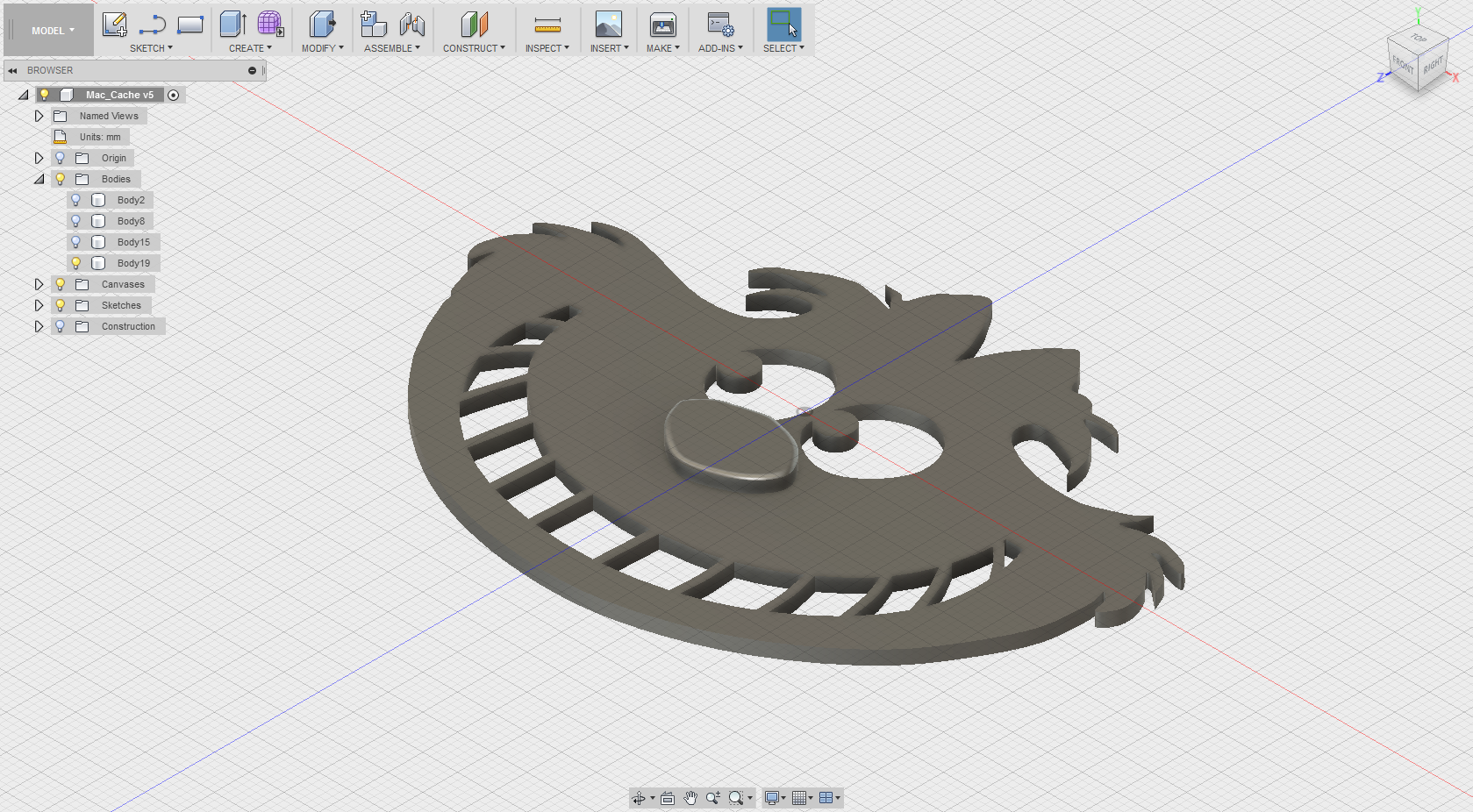The height and width of the screenshot is (812, 1473).
Task: Toggle the Canvases folder visibility lightbulb
Action: 60,284
